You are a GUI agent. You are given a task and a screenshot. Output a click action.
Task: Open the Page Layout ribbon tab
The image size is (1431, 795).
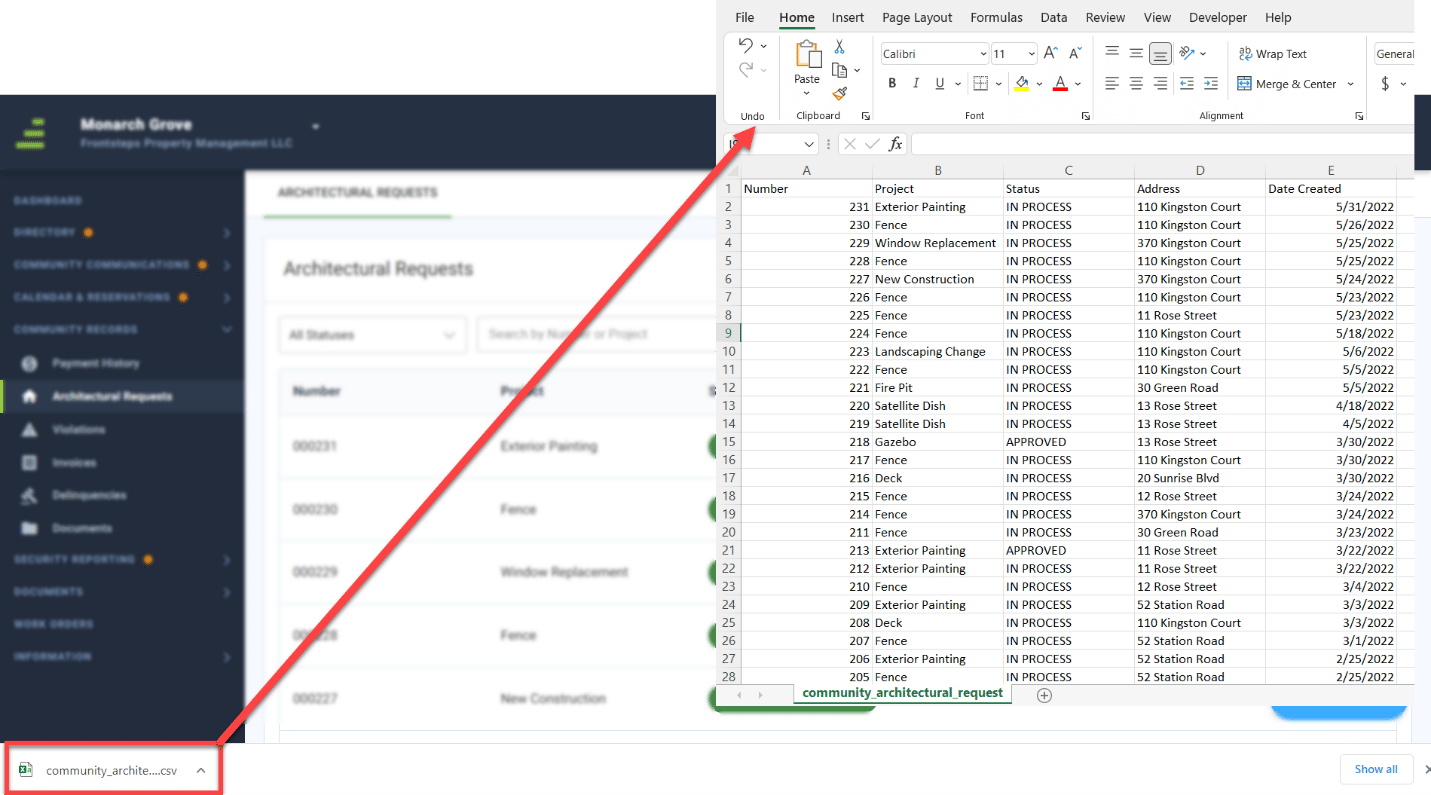tap(917, 17)
